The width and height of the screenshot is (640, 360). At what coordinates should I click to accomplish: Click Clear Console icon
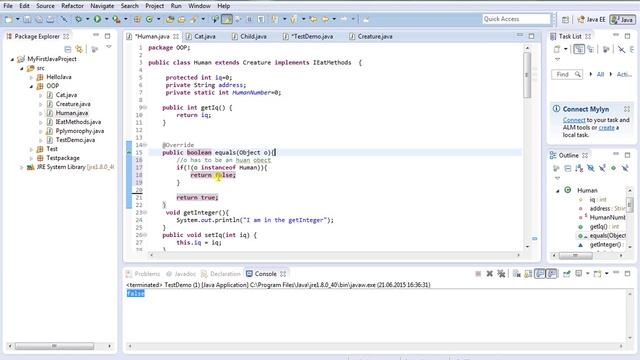coord(516,273)
